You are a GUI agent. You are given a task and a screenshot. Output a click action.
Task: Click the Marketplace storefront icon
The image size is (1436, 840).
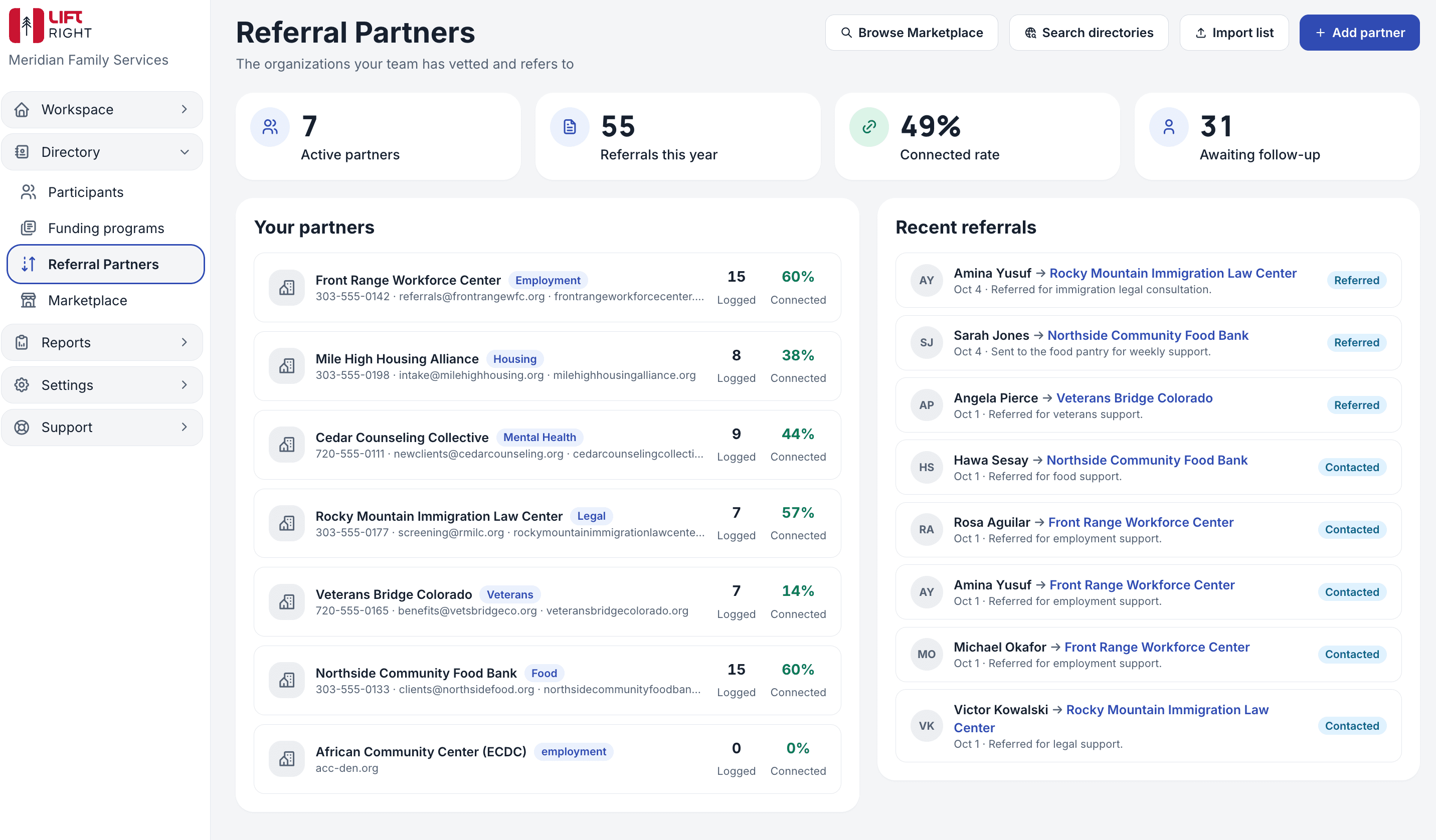[29, 300]
